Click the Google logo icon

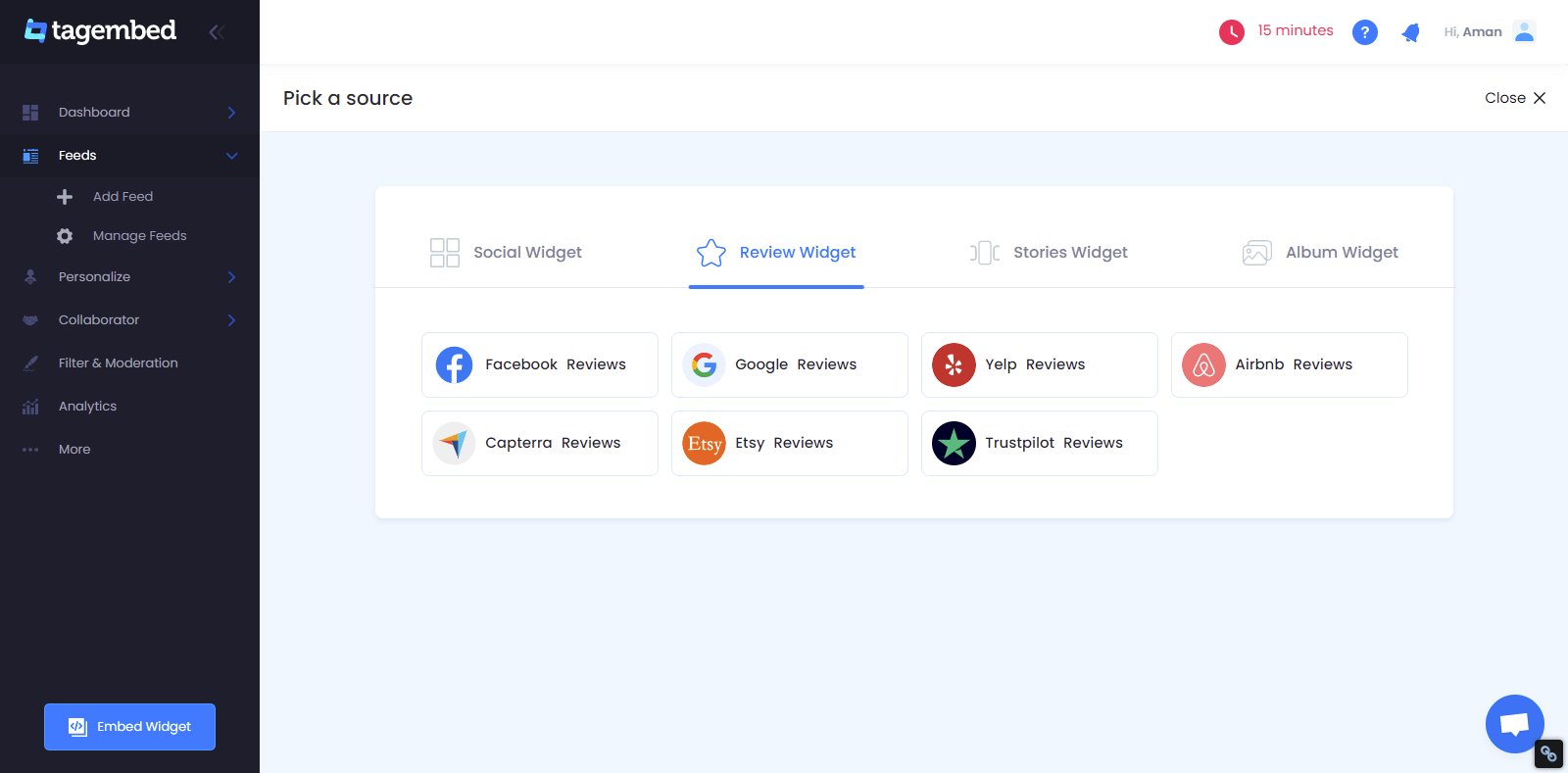[x=704, y=364]
